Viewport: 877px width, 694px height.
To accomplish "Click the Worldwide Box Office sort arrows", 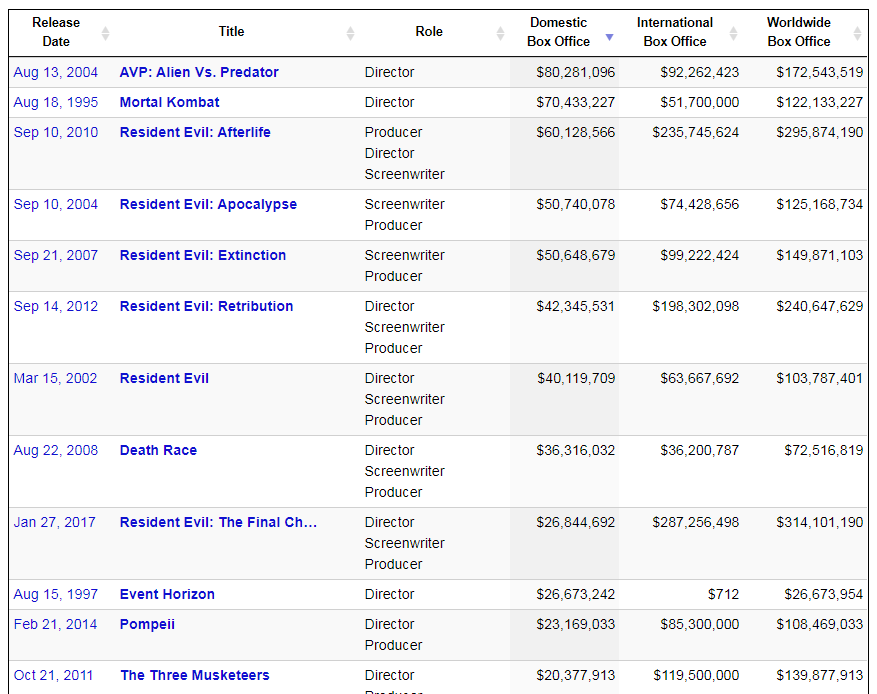I will [x=857, y=33].
